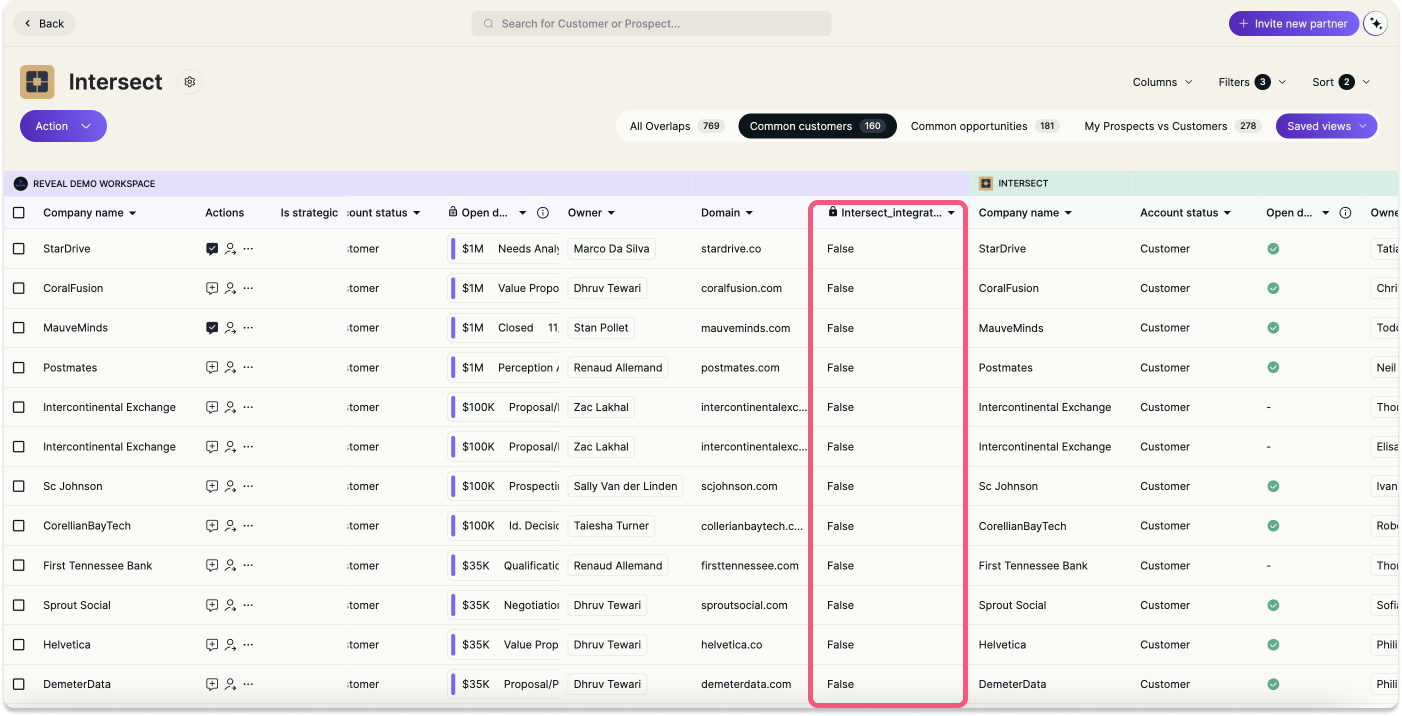1402x716 pixels.
Task: Open the message icon in MauveMinds row
Action: 212,328
